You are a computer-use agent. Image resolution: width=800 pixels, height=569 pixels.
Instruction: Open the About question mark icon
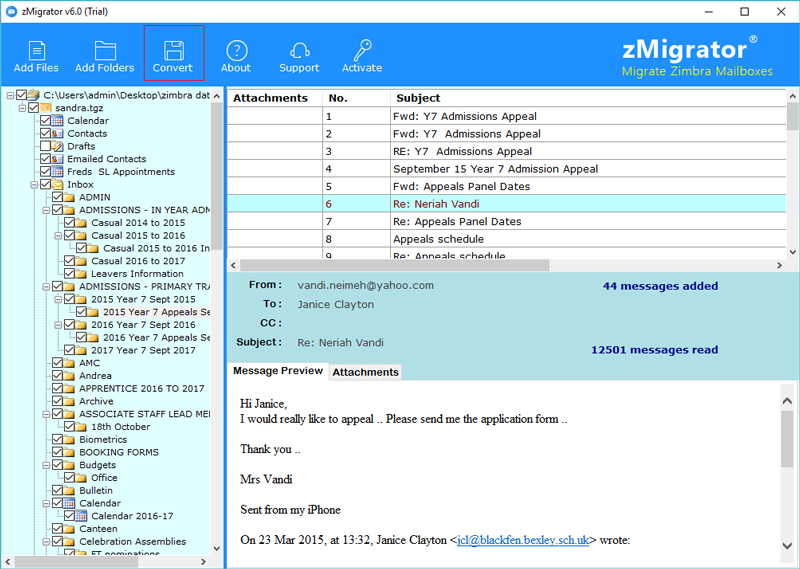pos(237,51)
